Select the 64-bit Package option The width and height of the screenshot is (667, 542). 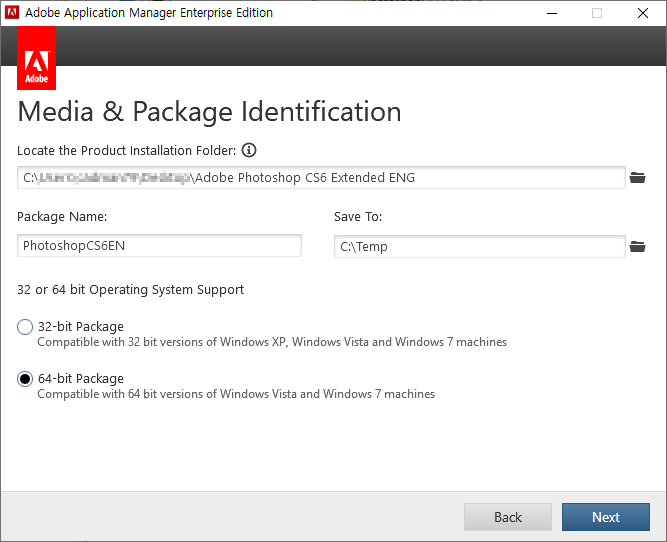(25, 379)
